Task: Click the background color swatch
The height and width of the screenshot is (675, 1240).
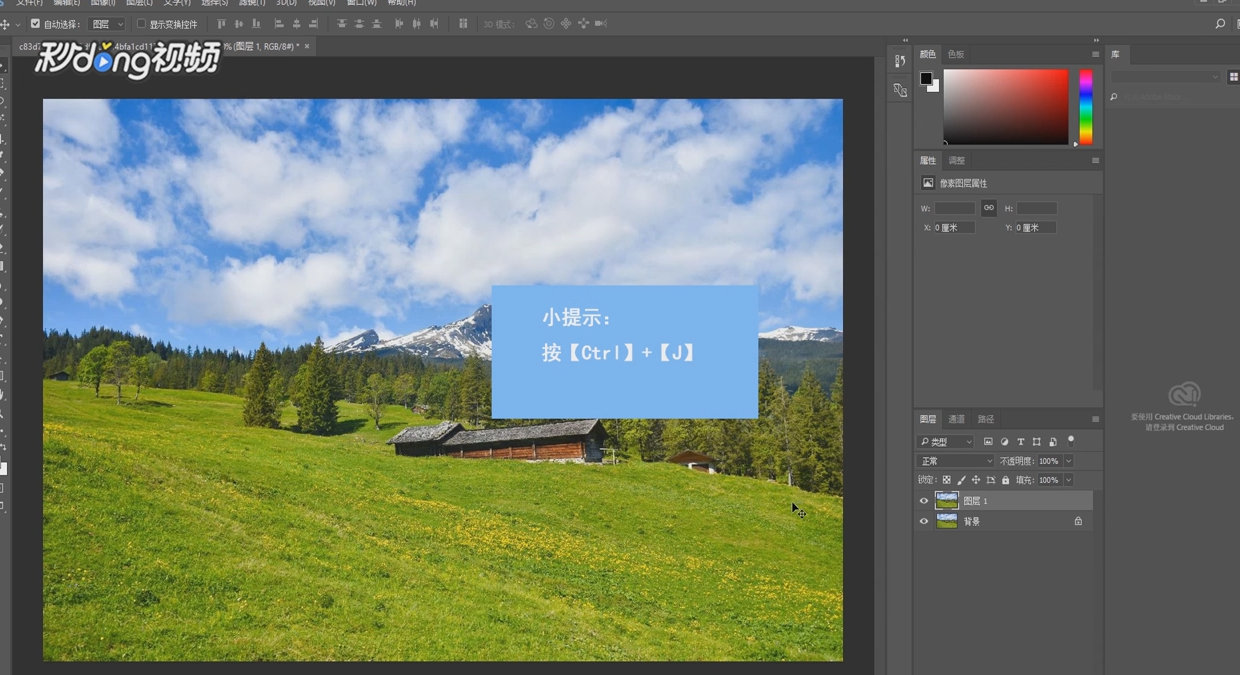Action: coord(934,87)
